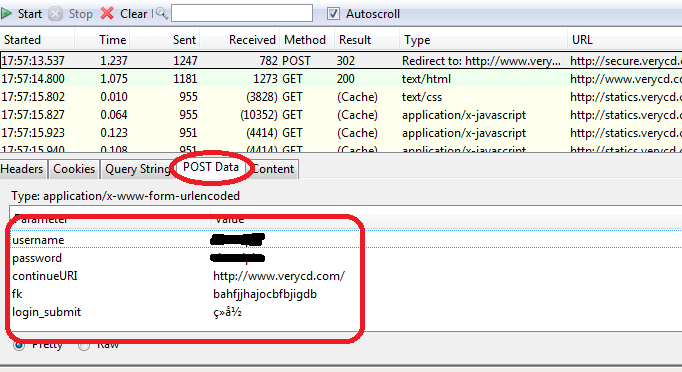682x372 pixels.
Task: Click the 'Redirect to: http://www.very...' type cell
Action: click(481, 61)
